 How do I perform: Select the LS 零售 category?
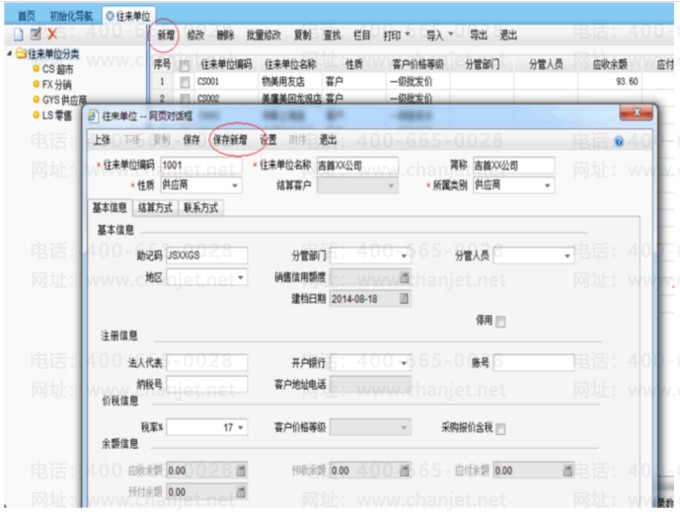tap(57, 115)
